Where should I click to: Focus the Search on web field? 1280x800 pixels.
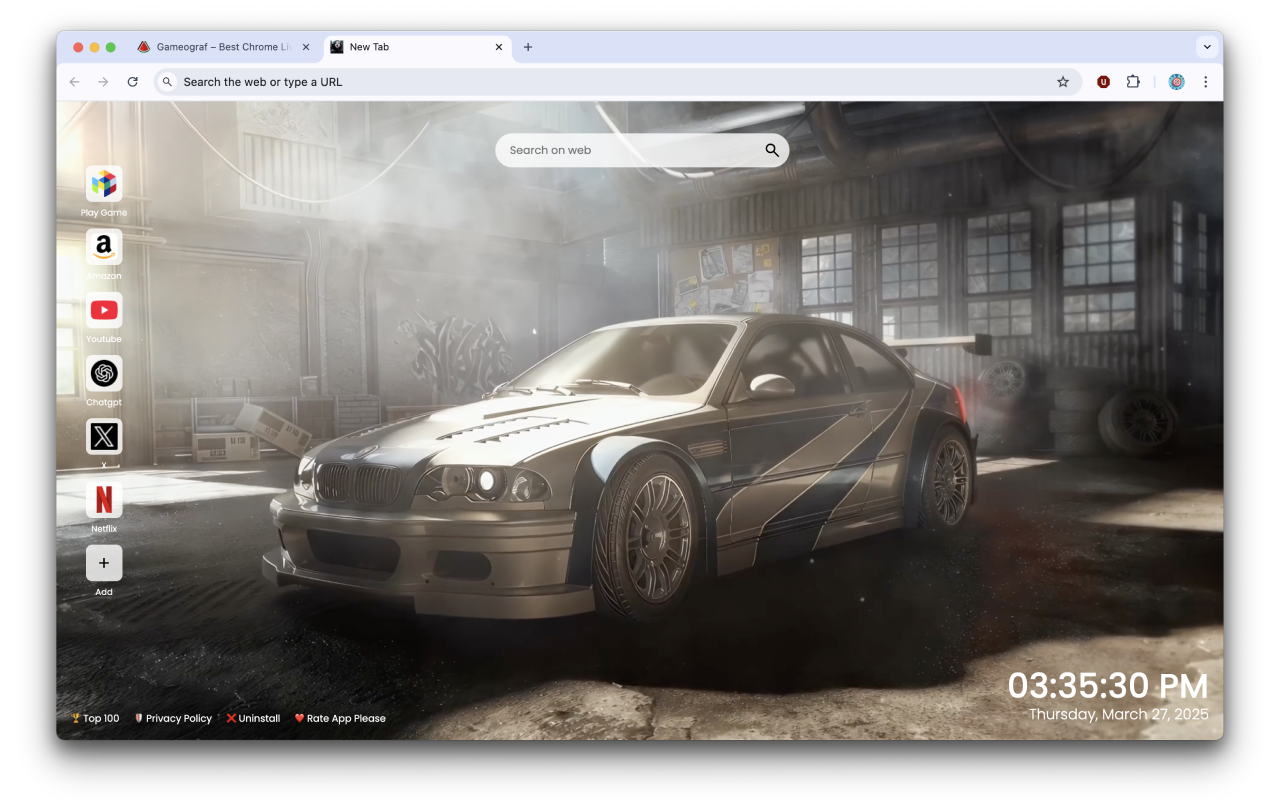point(642,150)
